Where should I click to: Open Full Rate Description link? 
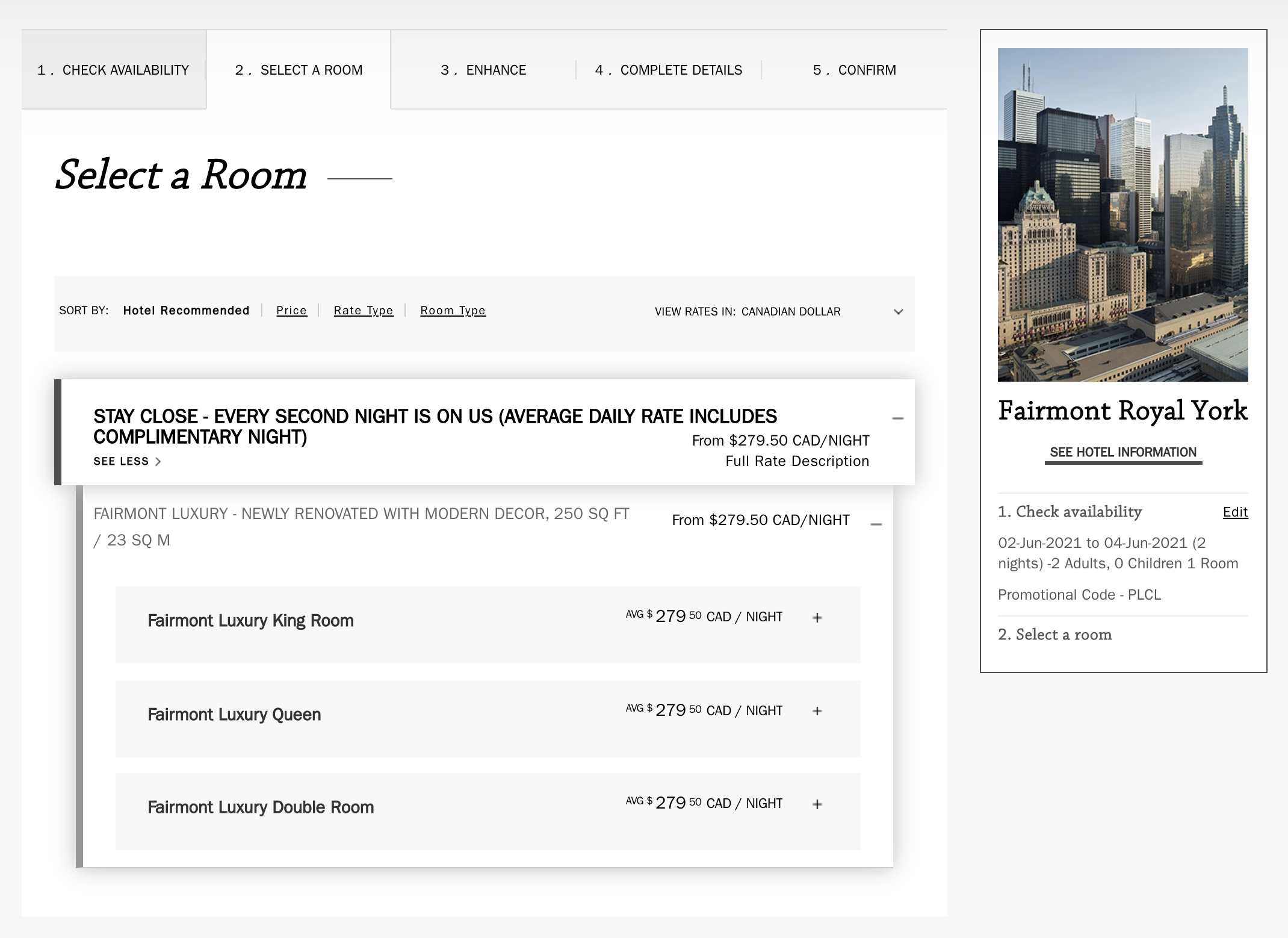click(x=797, y=461)
